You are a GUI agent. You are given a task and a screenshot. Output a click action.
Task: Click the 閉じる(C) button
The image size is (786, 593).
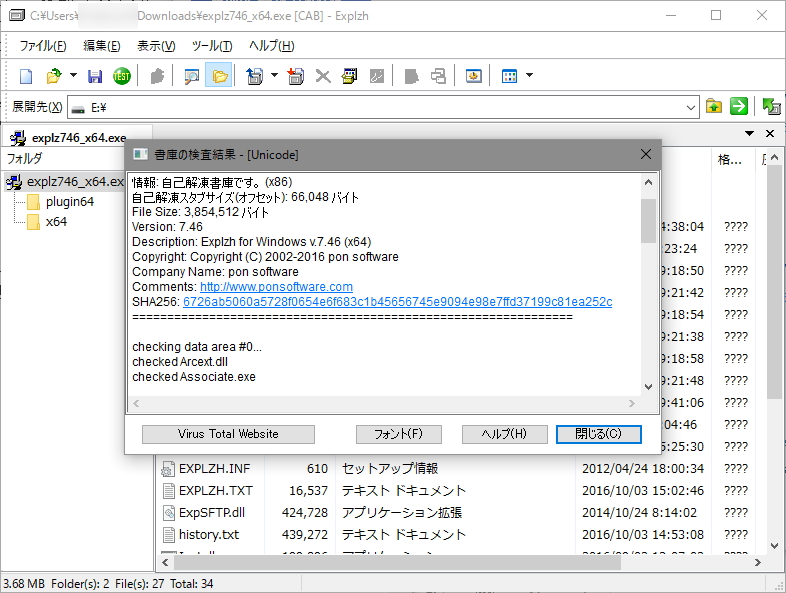click(599, 434)
